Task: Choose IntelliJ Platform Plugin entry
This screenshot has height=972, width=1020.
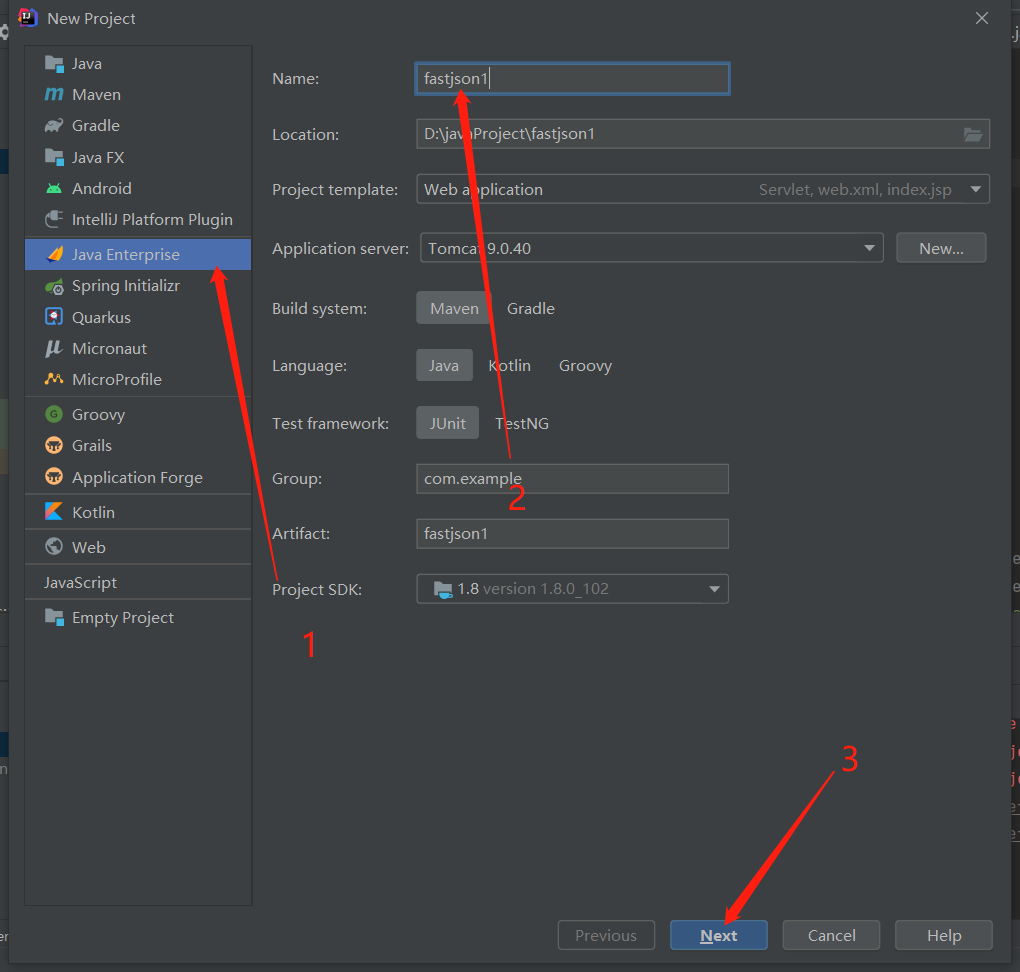Action: (138, 219)
